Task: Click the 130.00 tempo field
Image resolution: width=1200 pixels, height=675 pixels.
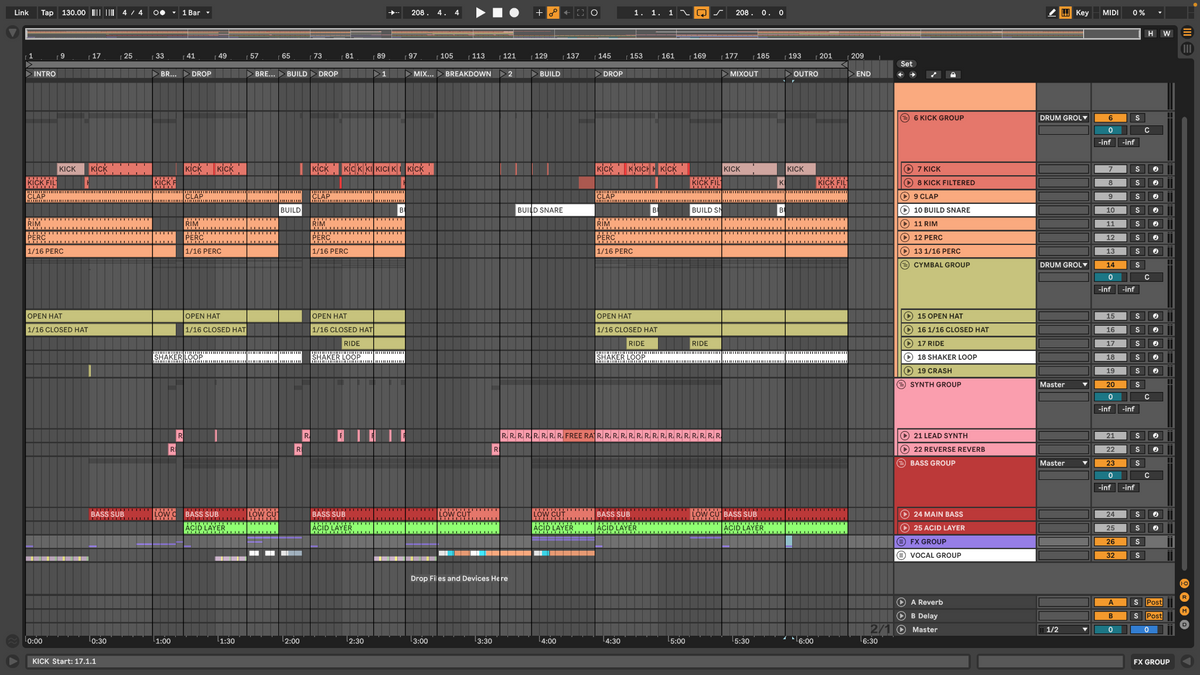Action: (x=73, y=13)
